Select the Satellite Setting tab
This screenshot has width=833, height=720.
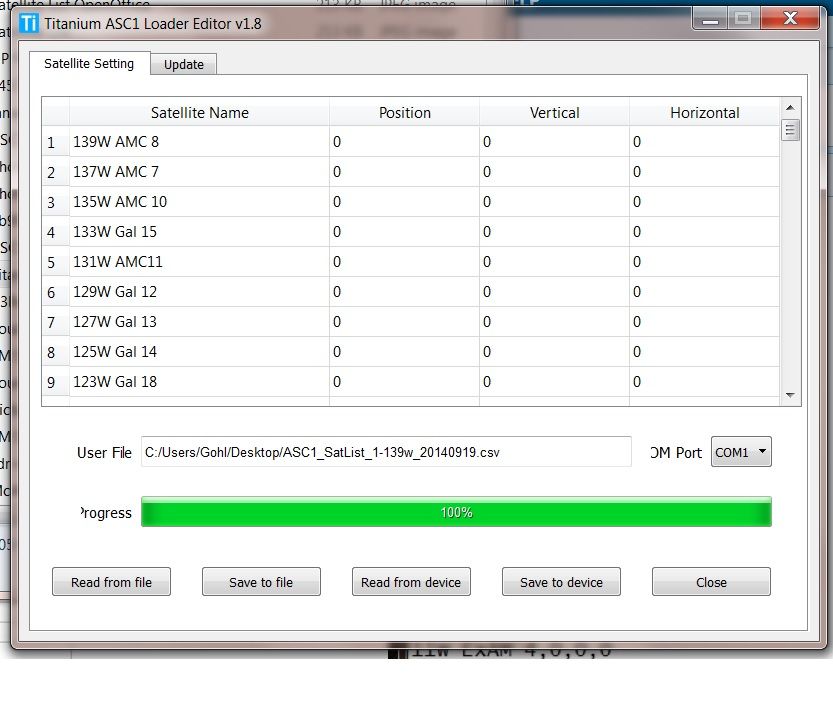pyautogui.click(x=89, y=64)
